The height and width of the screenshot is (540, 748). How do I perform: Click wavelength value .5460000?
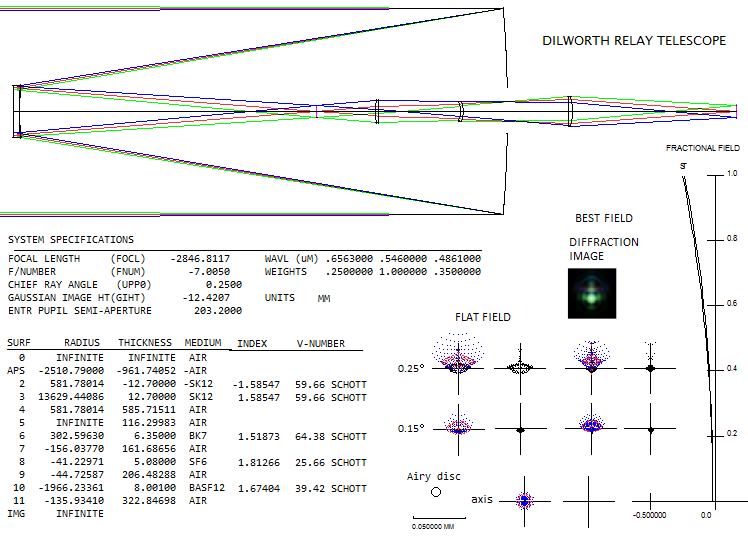[403, 259]
